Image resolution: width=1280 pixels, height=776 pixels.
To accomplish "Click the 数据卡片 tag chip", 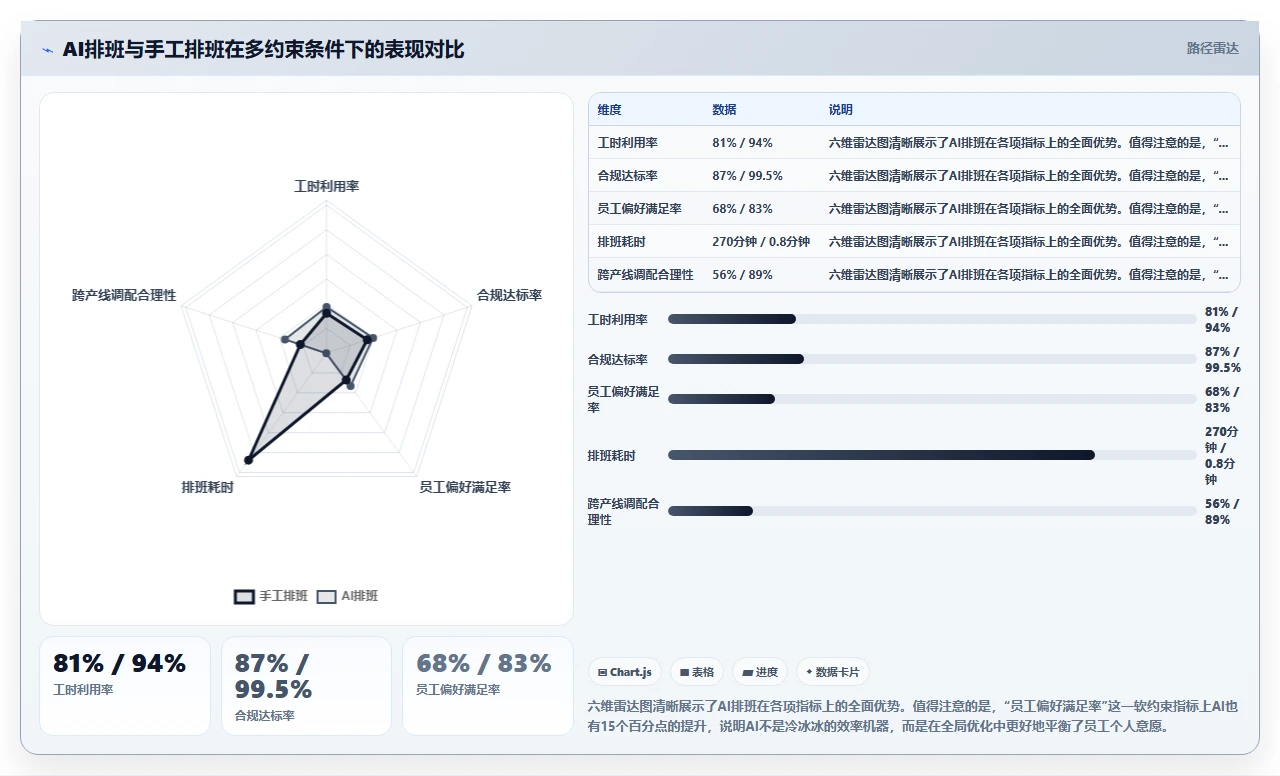I will coord(832,672).
